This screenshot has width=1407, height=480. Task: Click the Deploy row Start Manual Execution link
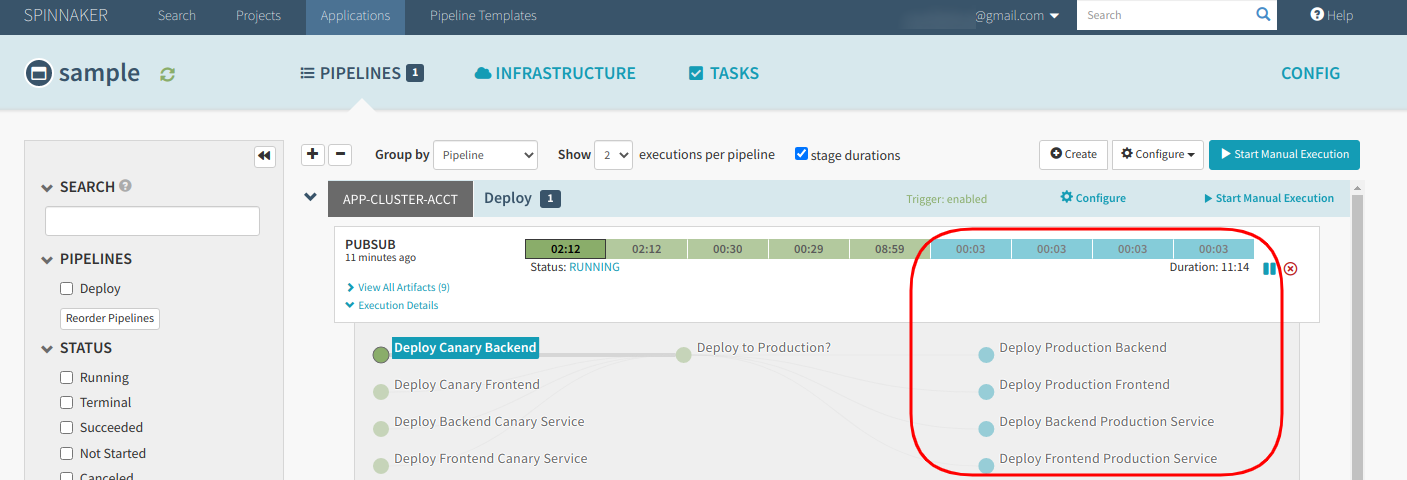pyautogui.click(x=1269, y=198)
